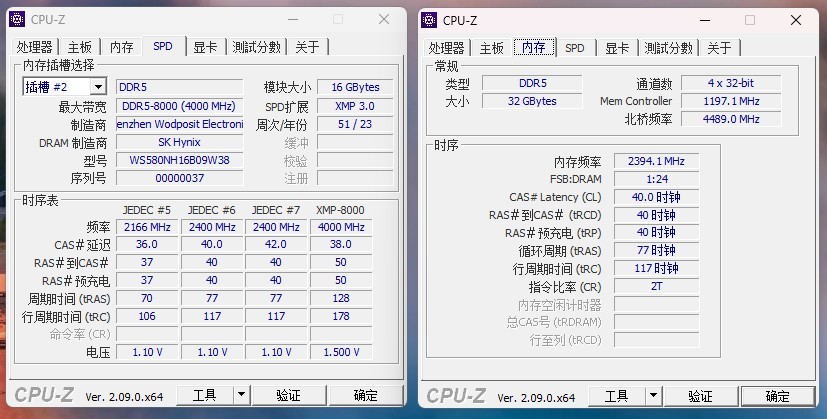Expand the 工具 arrow in right window
Image resolution: width=827 pixels, height=419 pixels.
(x=653, y=396)
